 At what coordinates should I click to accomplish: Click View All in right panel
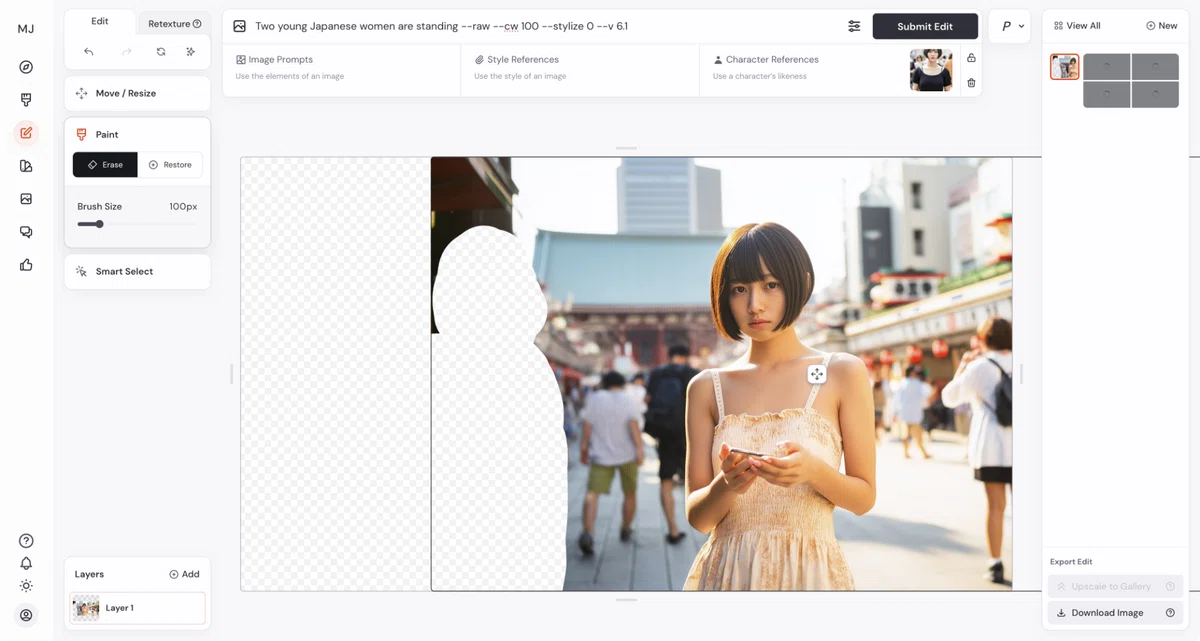click(1077, 26)
